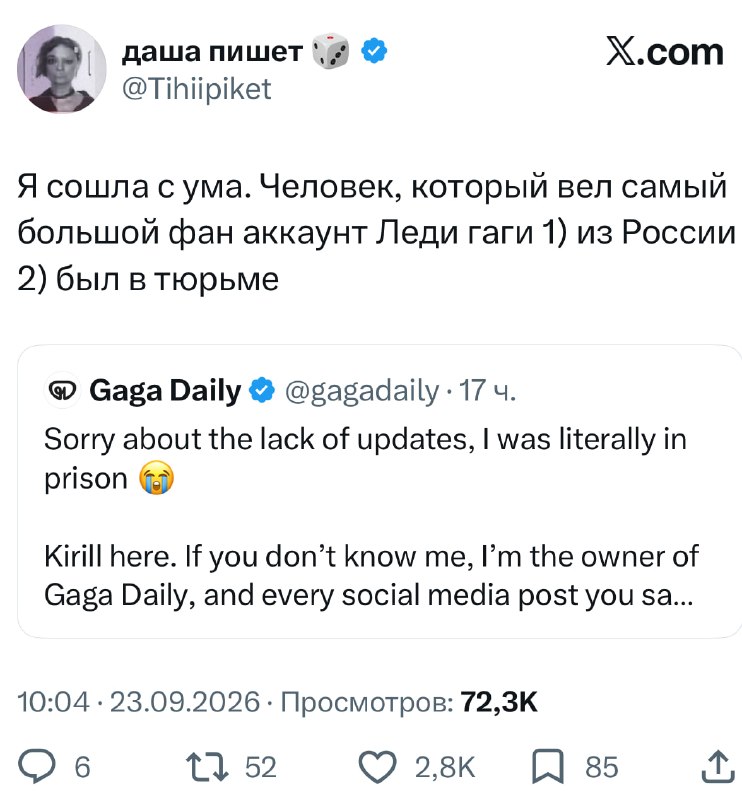Click the даша пишет display name

pyautogui.click(x=212, y=51)
